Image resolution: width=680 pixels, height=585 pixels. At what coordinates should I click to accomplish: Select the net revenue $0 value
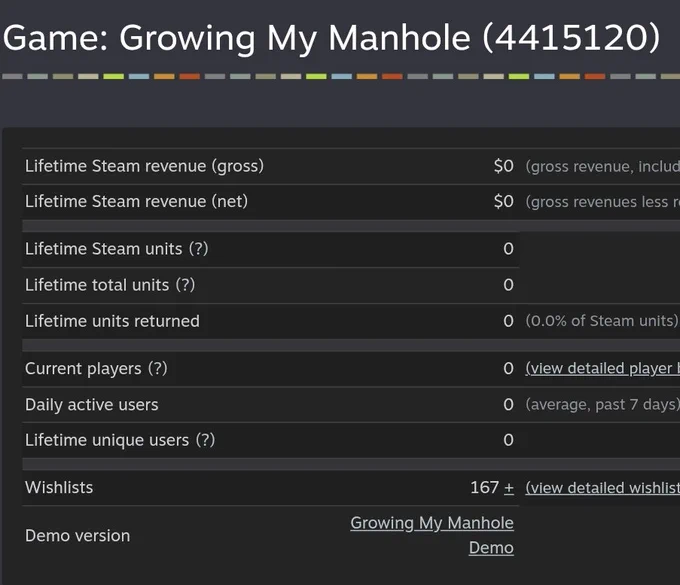tap(503, 202)
